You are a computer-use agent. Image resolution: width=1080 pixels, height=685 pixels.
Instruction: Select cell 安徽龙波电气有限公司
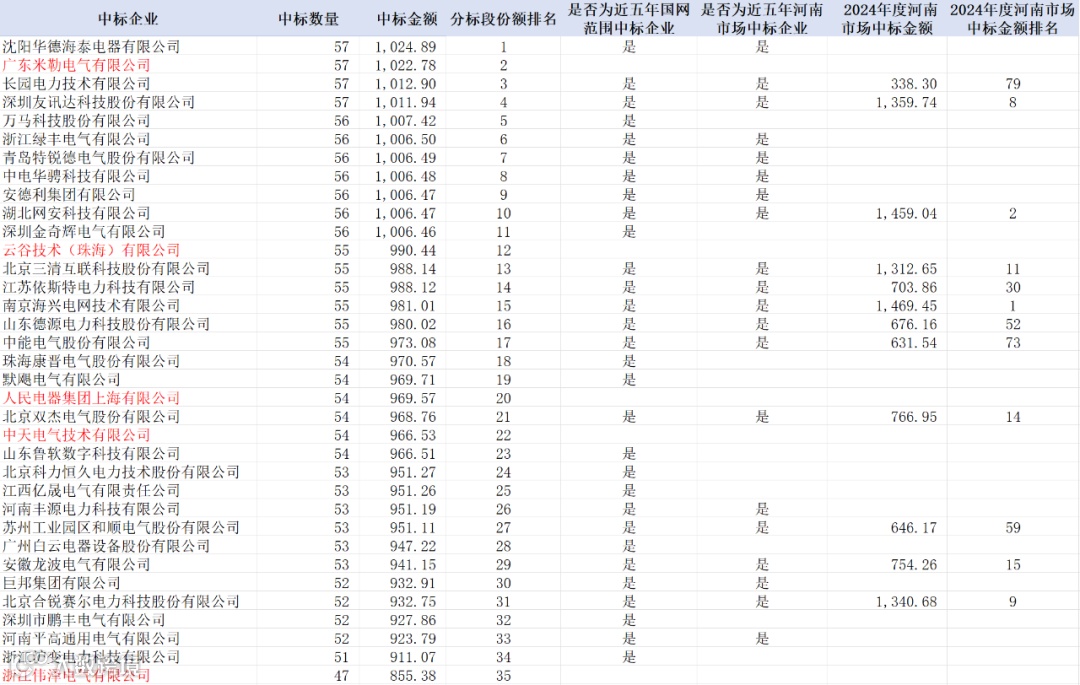point(76,565)
